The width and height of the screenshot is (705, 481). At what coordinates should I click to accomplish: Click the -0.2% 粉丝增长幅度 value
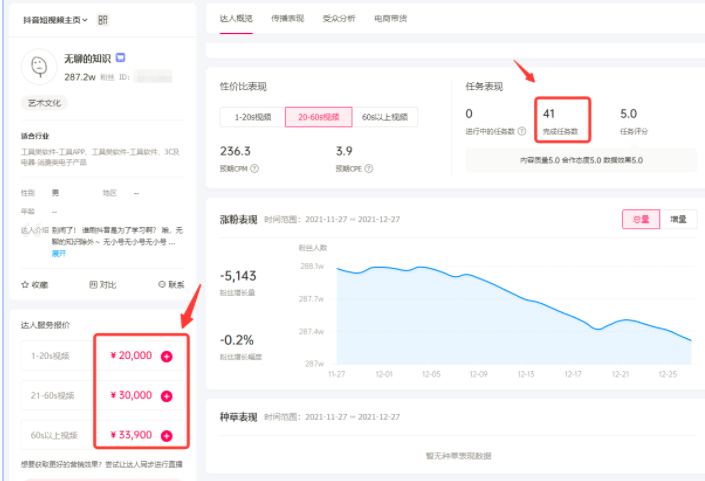pos(236,340)
